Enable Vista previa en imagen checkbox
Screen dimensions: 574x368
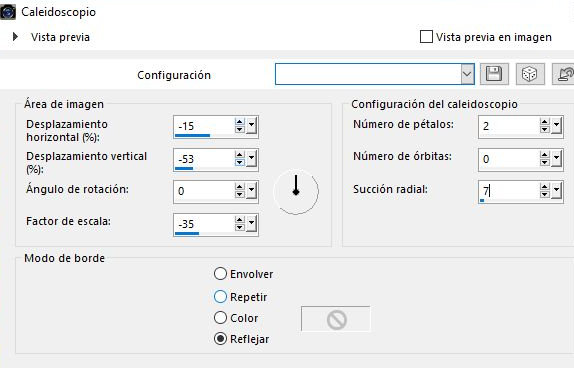coord(426,37)
